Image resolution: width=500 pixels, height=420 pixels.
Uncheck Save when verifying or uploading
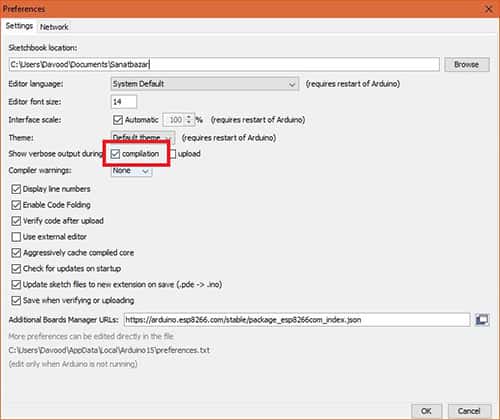[16, 300]
